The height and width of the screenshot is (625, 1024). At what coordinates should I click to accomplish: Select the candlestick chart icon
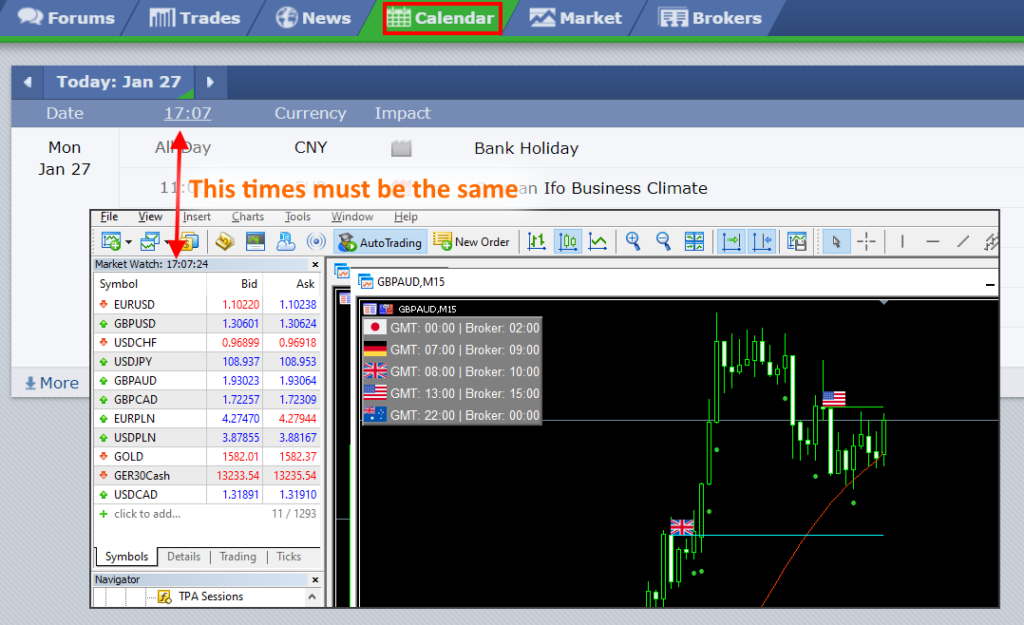[x=567, y=241]
